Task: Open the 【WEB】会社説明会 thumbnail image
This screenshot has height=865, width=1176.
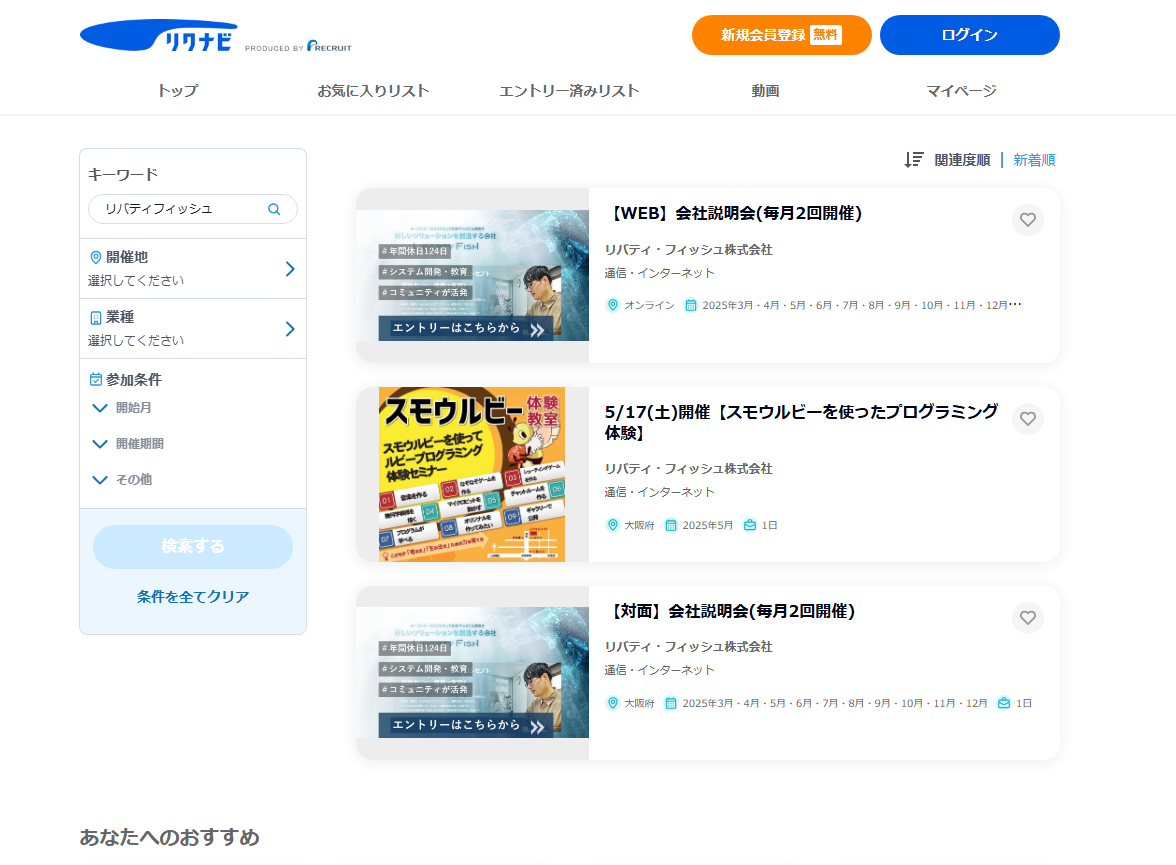Action: pos(472,275)
